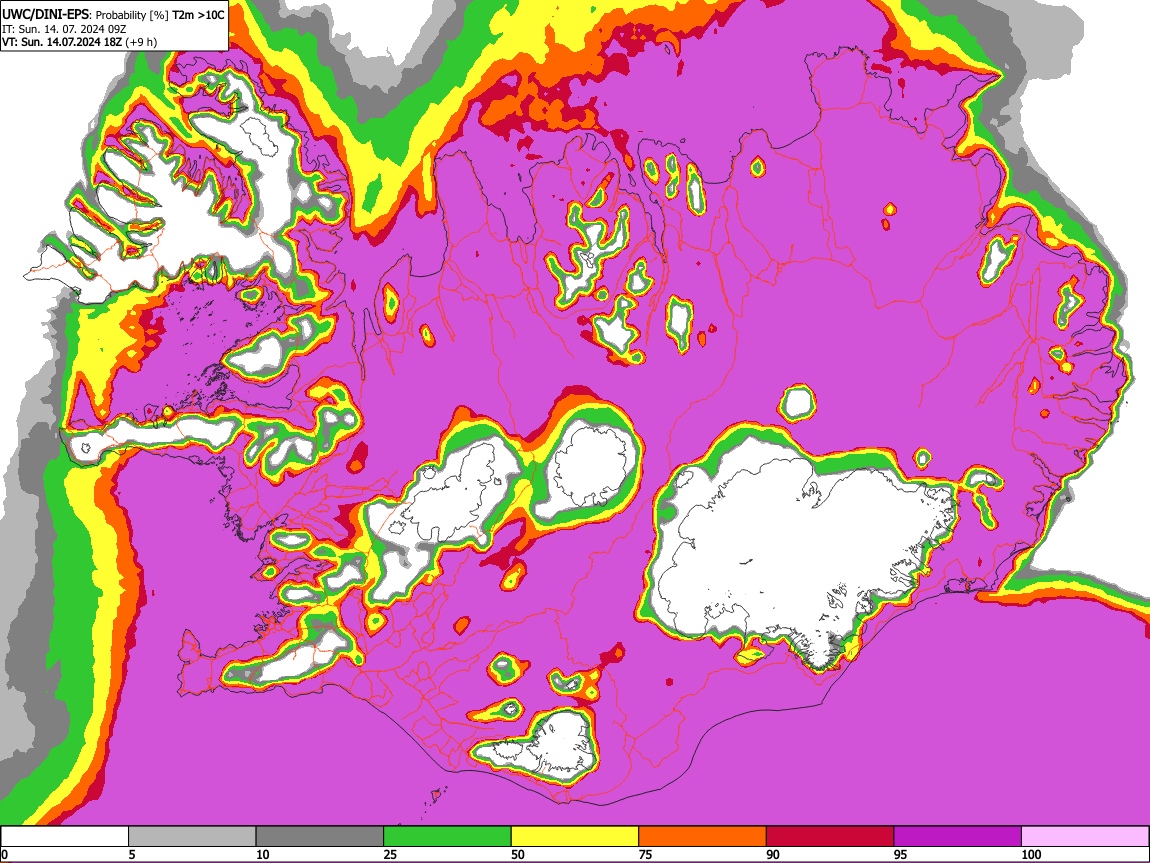
Task: Click the legend value '5'
Action: (x=132, y=854)
